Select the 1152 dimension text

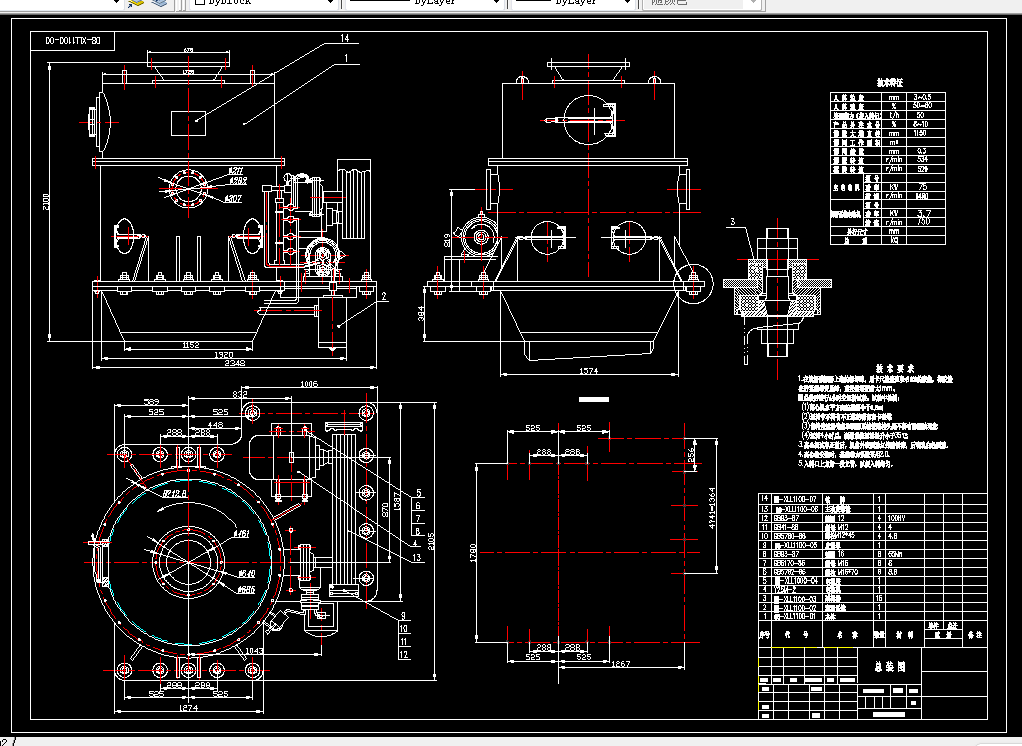click(x=191, y=345)
